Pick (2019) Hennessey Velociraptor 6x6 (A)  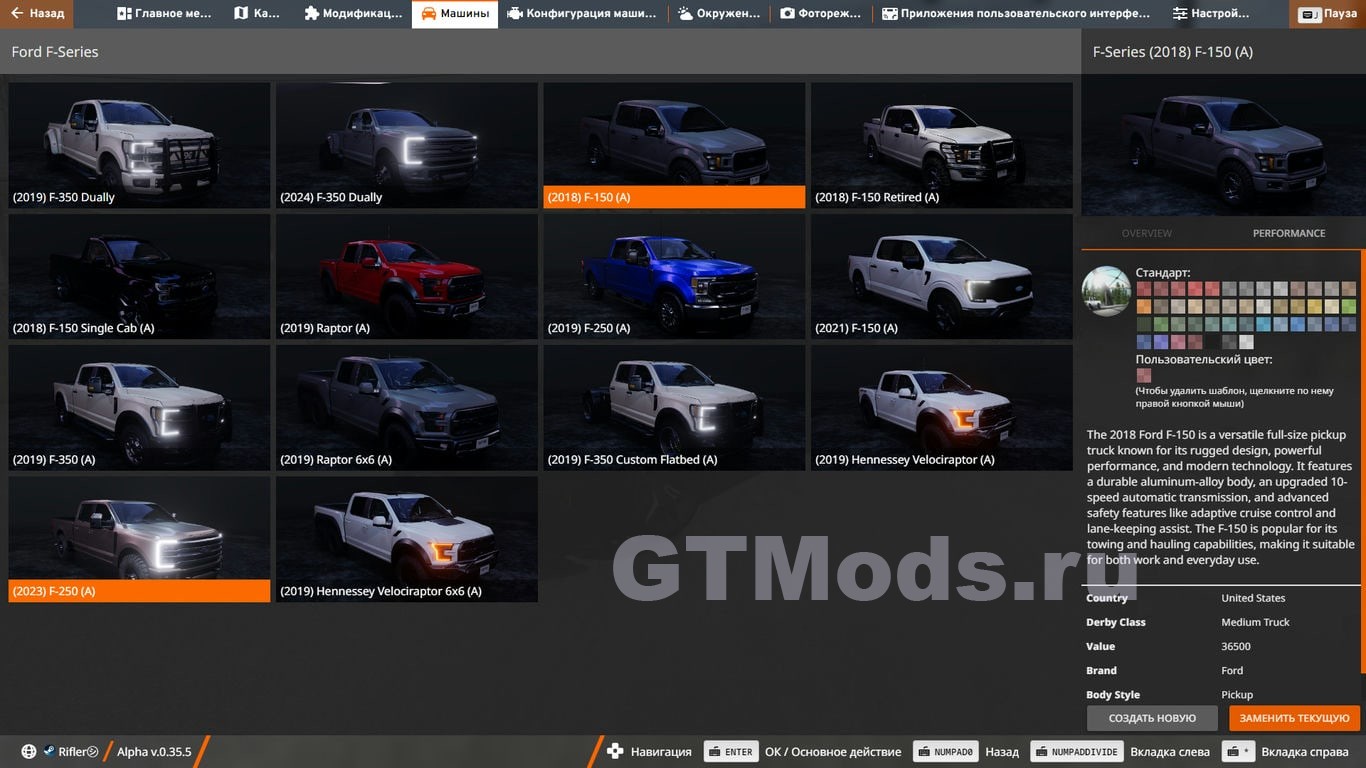[x=407, y=539]
